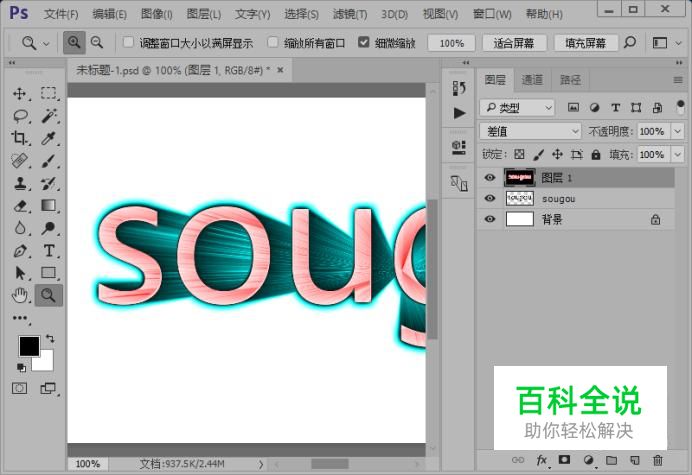This screenshot has height=475, width=692.
Task: Open layer style fx menu
Action: 542,460
